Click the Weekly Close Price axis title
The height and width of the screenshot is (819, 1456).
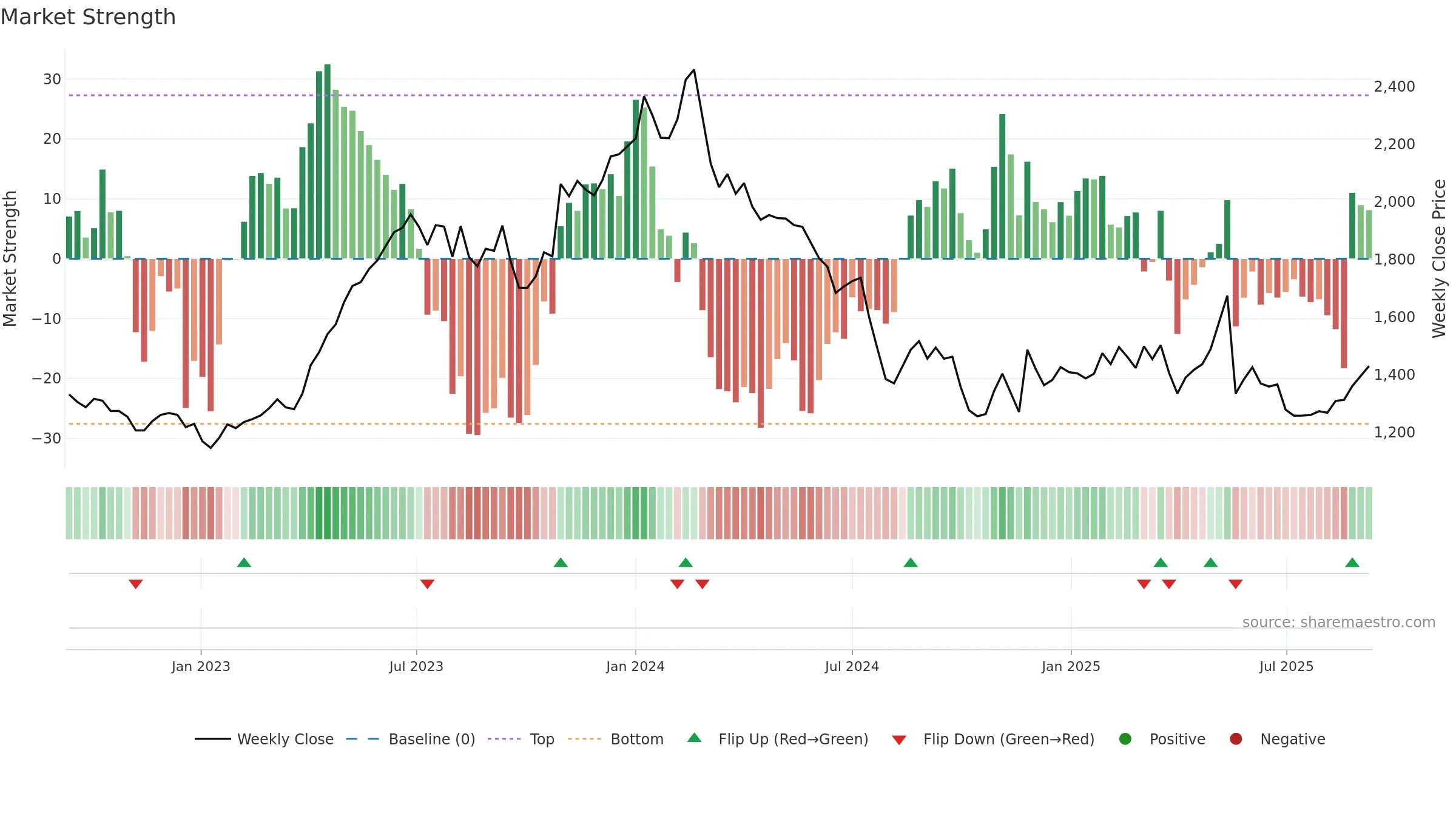1439,258
